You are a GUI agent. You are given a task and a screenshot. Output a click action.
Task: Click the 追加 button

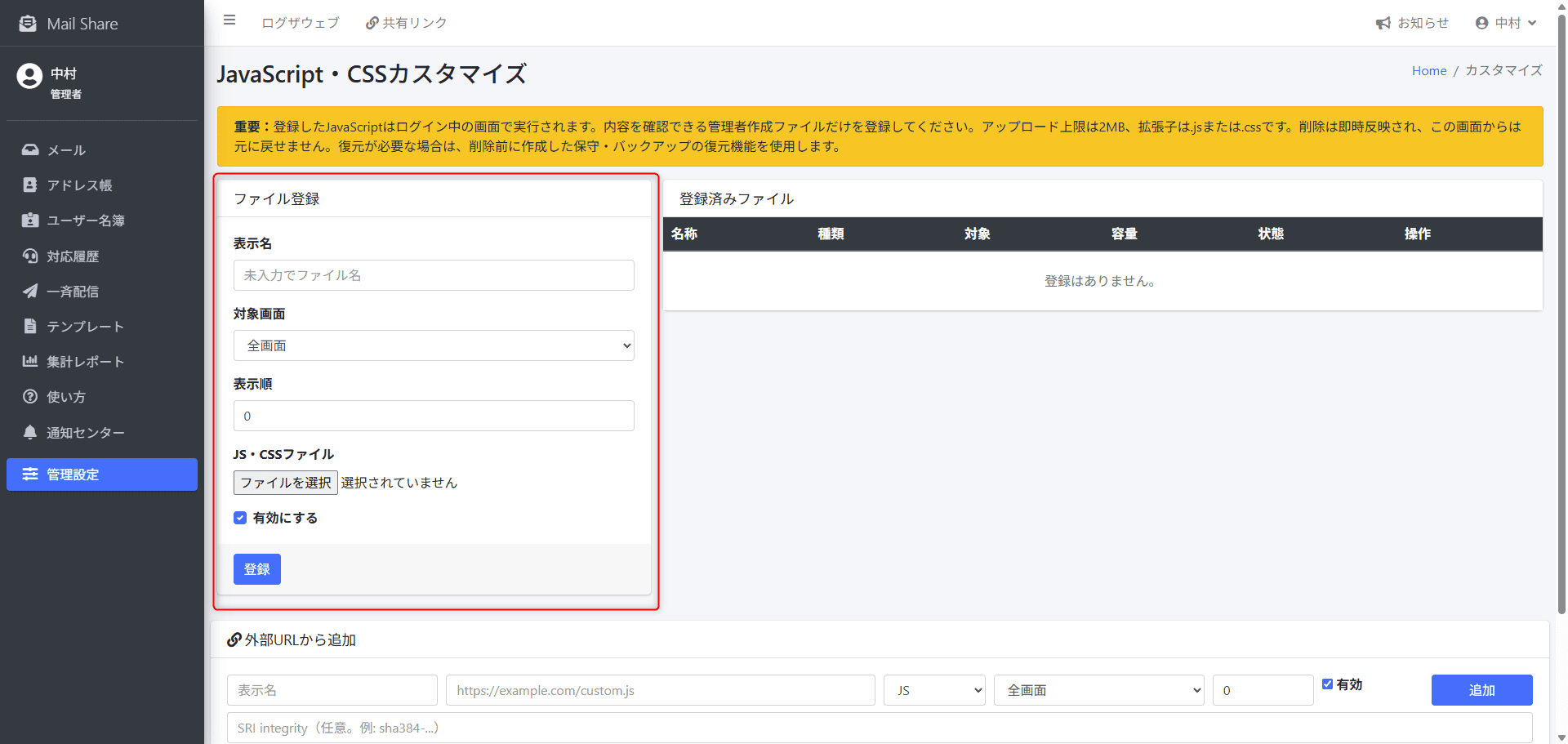click(1481, 690)
